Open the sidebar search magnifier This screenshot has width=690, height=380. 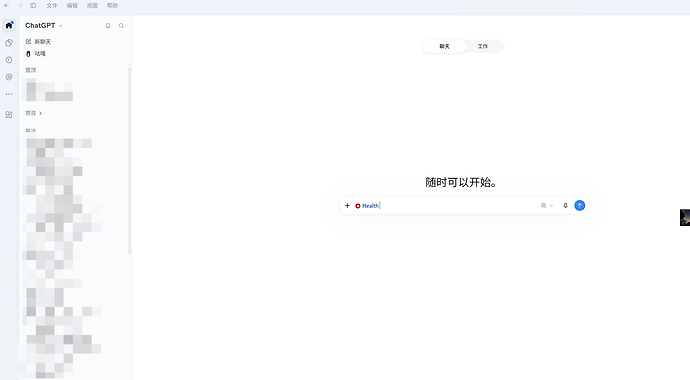tap(121, 26)
